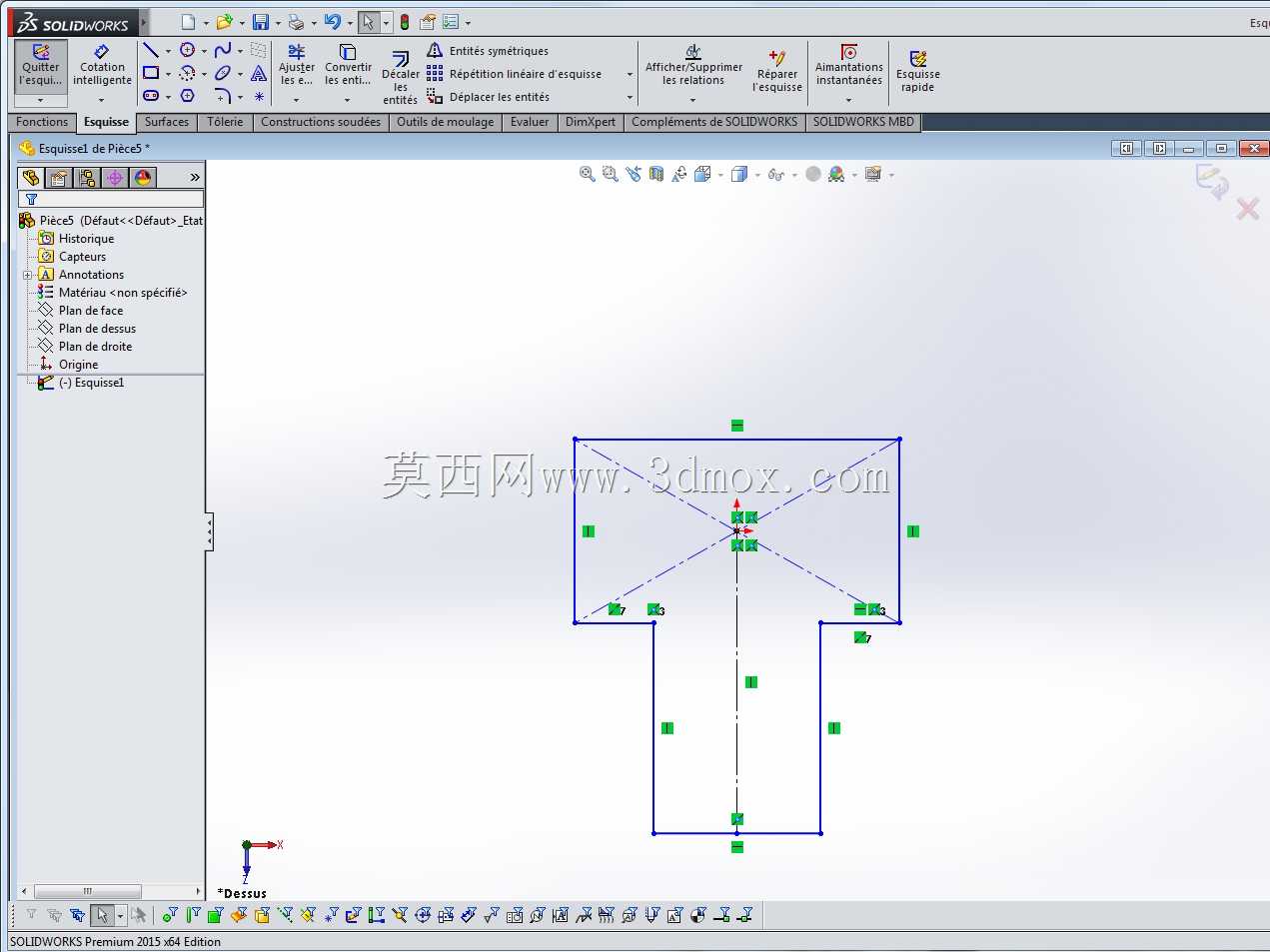Image resolution: width=1270 pixels, height=952 pixels.
Task: Open Compléments de SOLIDWORKS tab
Action: tap(714, 122)
